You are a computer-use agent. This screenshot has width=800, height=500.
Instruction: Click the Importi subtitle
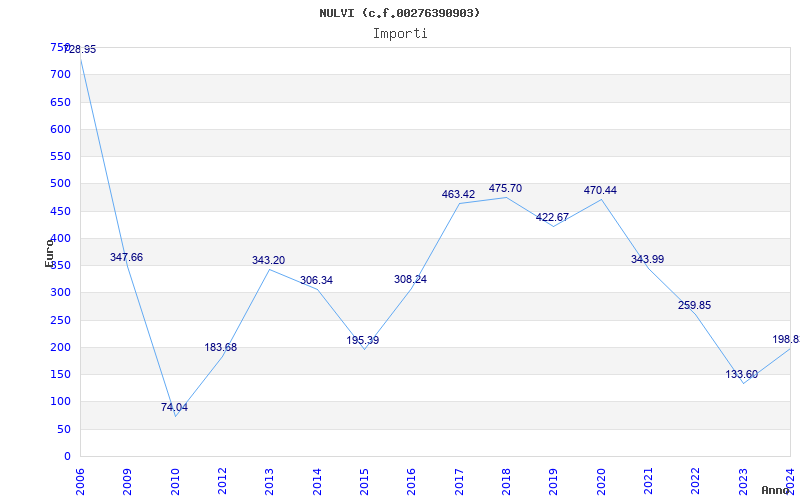(x=400, y=34)
